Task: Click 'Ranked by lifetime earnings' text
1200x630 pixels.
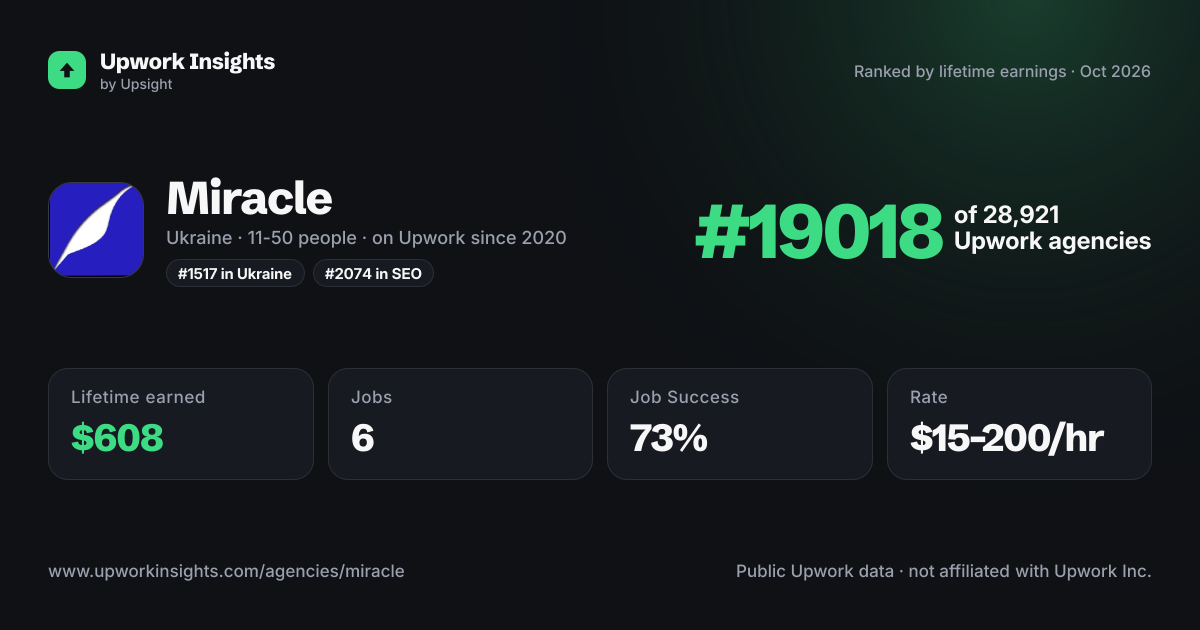Action: tap(960, 72)
